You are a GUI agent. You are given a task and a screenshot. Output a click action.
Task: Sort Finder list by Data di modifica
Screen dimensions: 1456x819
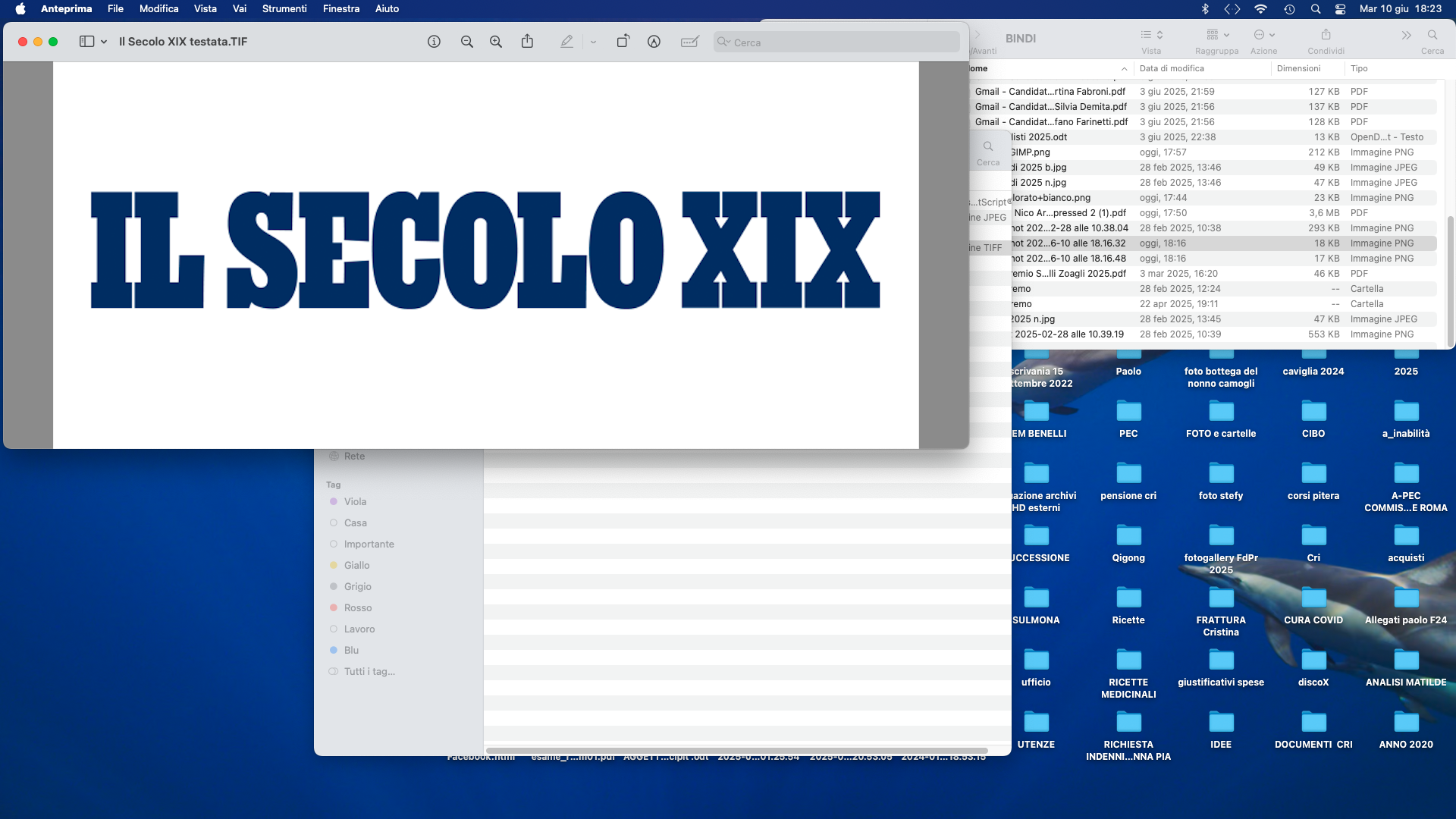point(1172,68)
